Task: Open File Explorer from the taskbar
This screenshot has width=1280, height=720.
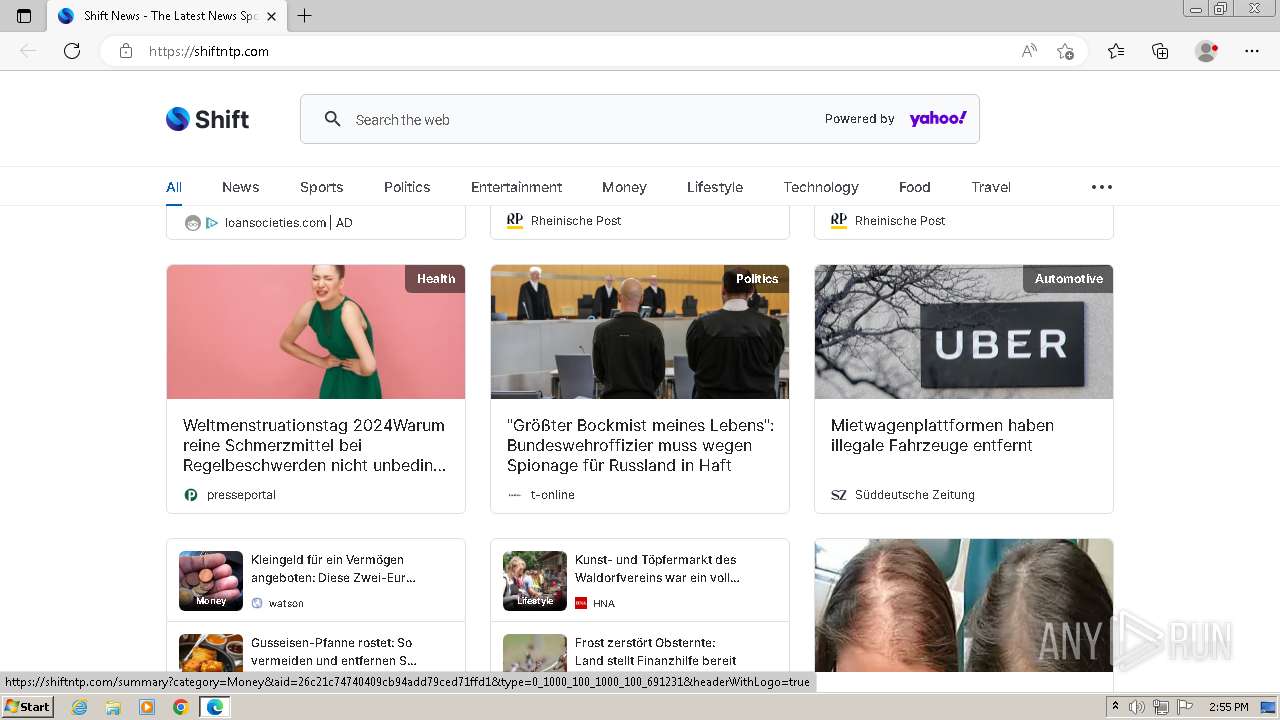Action: point(113,707)
